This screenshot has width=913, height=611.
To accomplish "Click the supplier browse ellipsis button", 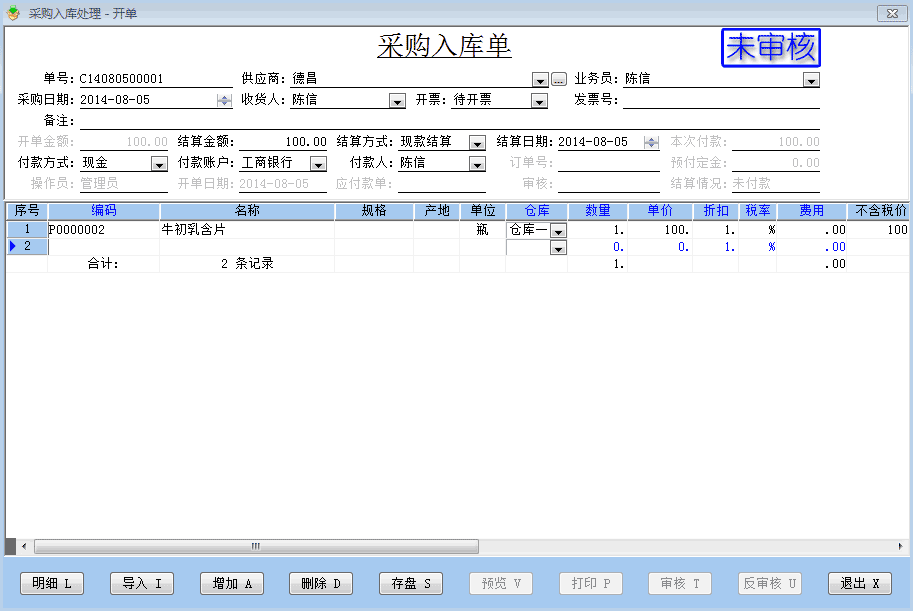I will pos(559,79).
